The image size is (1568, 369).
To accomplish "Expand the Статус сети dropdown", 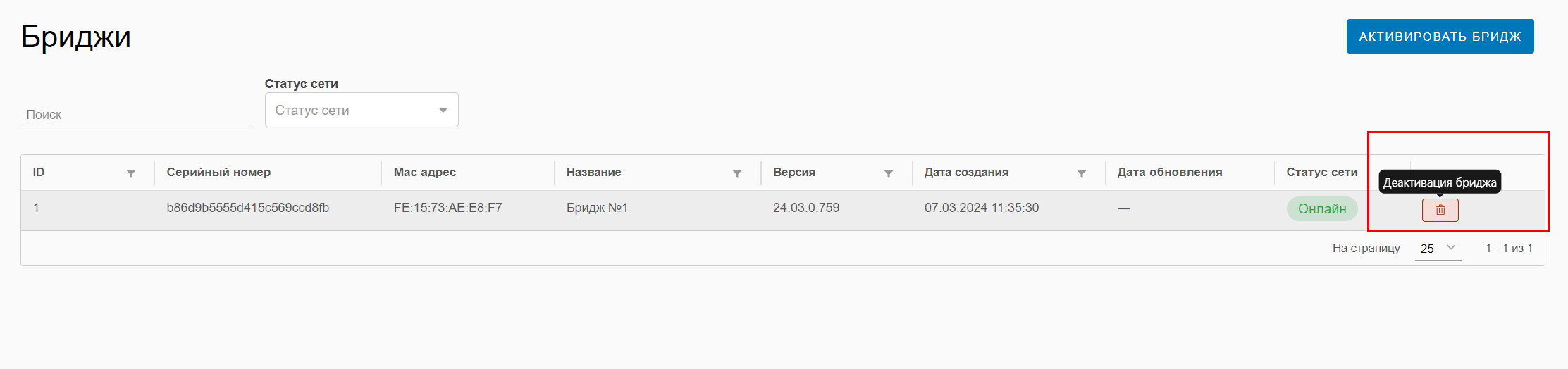I will 362,111.
